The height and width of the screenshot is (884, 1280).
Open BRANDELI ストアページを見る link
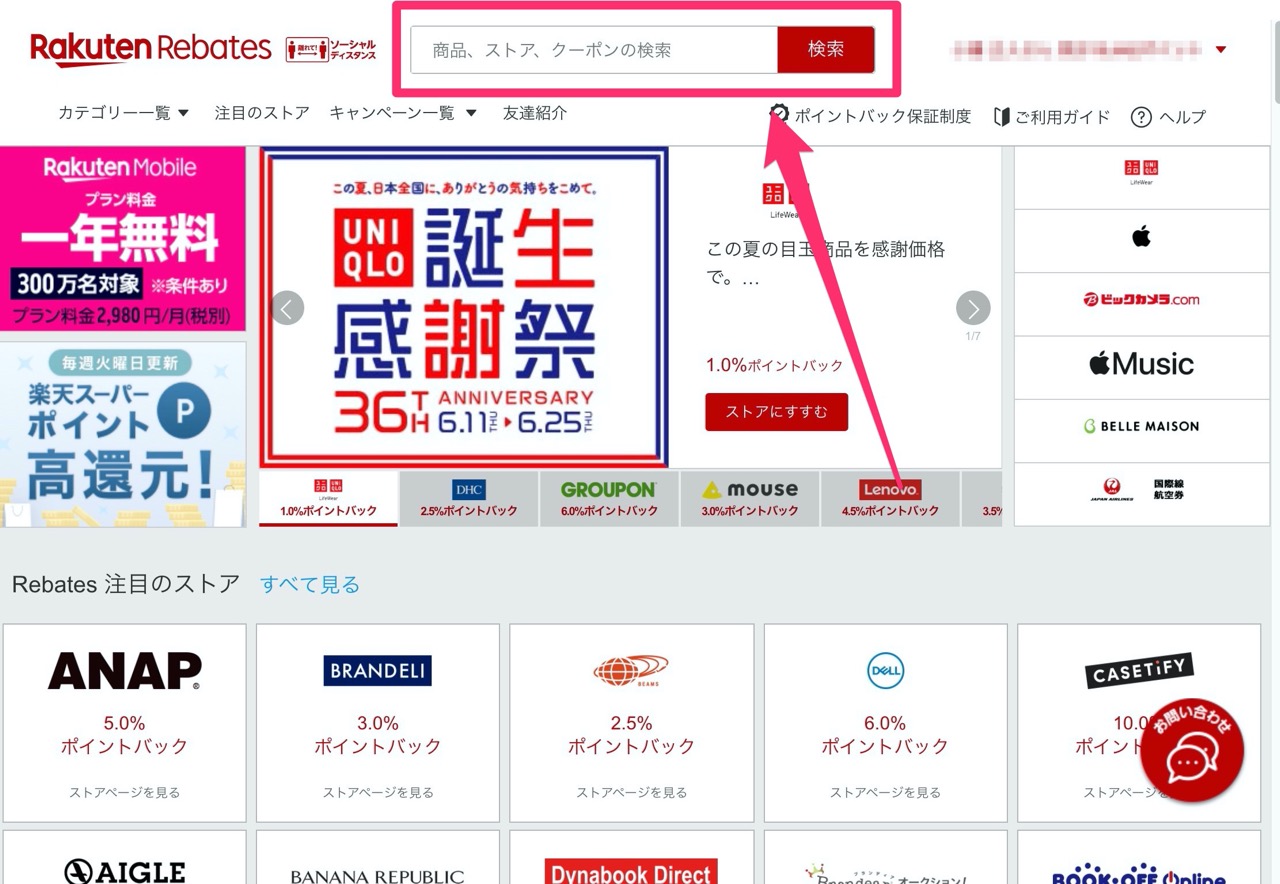coord(378,792)
